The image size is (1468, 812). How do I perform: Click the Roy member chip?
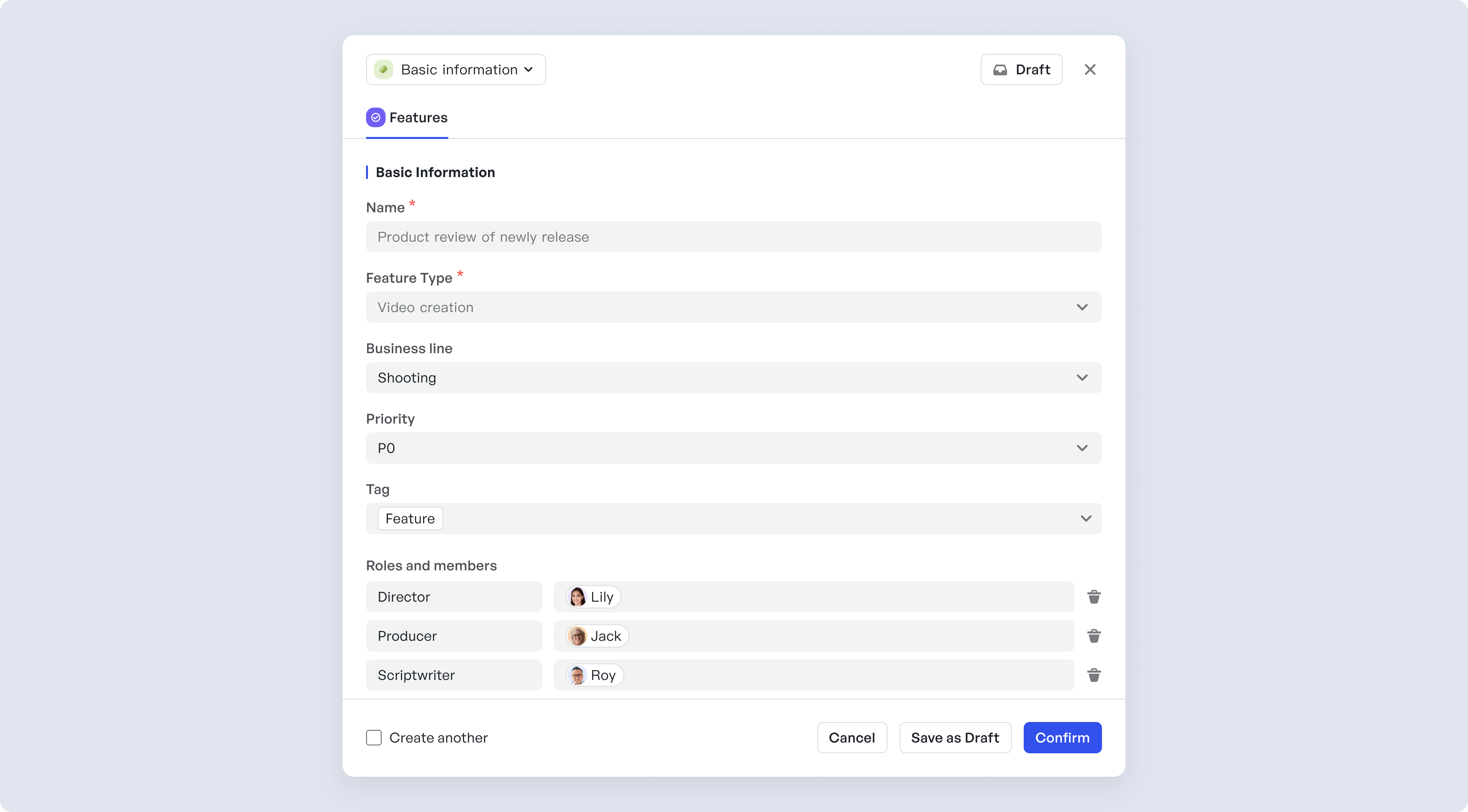[594, 675]
